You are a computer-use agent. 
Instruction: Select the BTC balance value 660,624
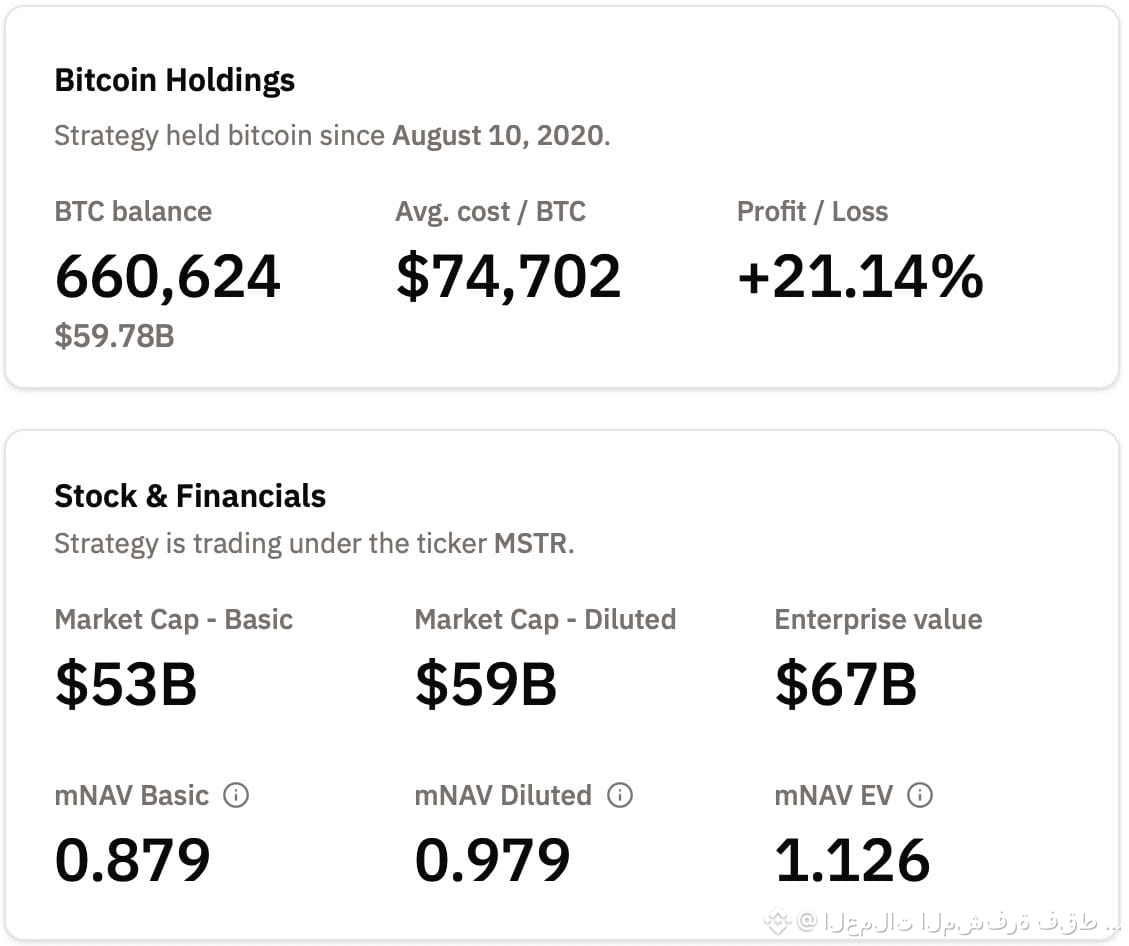167,277
